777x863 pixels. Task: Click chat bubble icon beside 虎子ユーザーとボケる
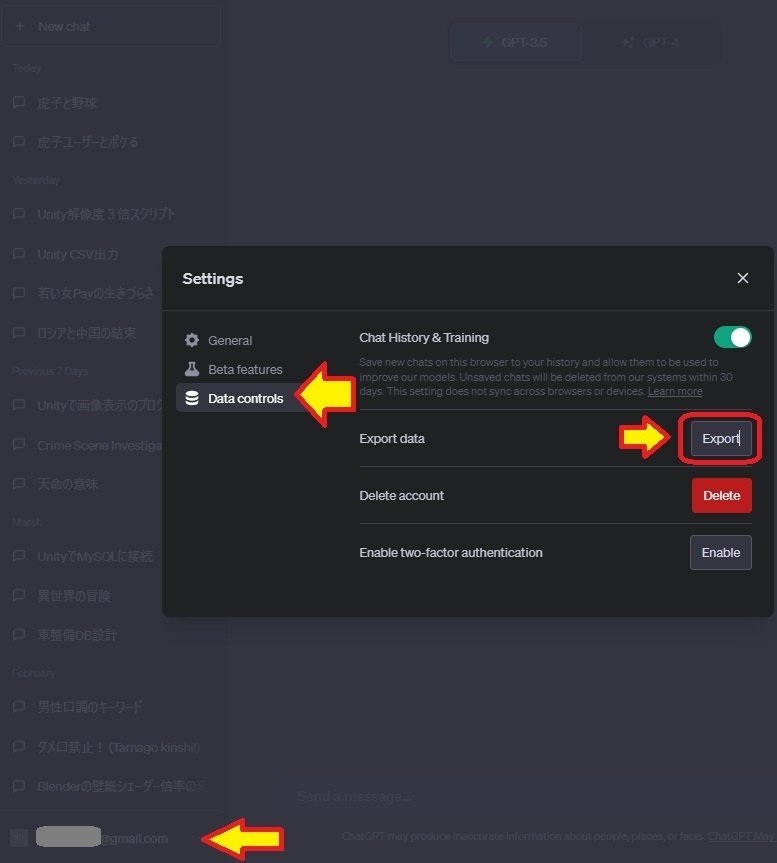click(19, 141)
